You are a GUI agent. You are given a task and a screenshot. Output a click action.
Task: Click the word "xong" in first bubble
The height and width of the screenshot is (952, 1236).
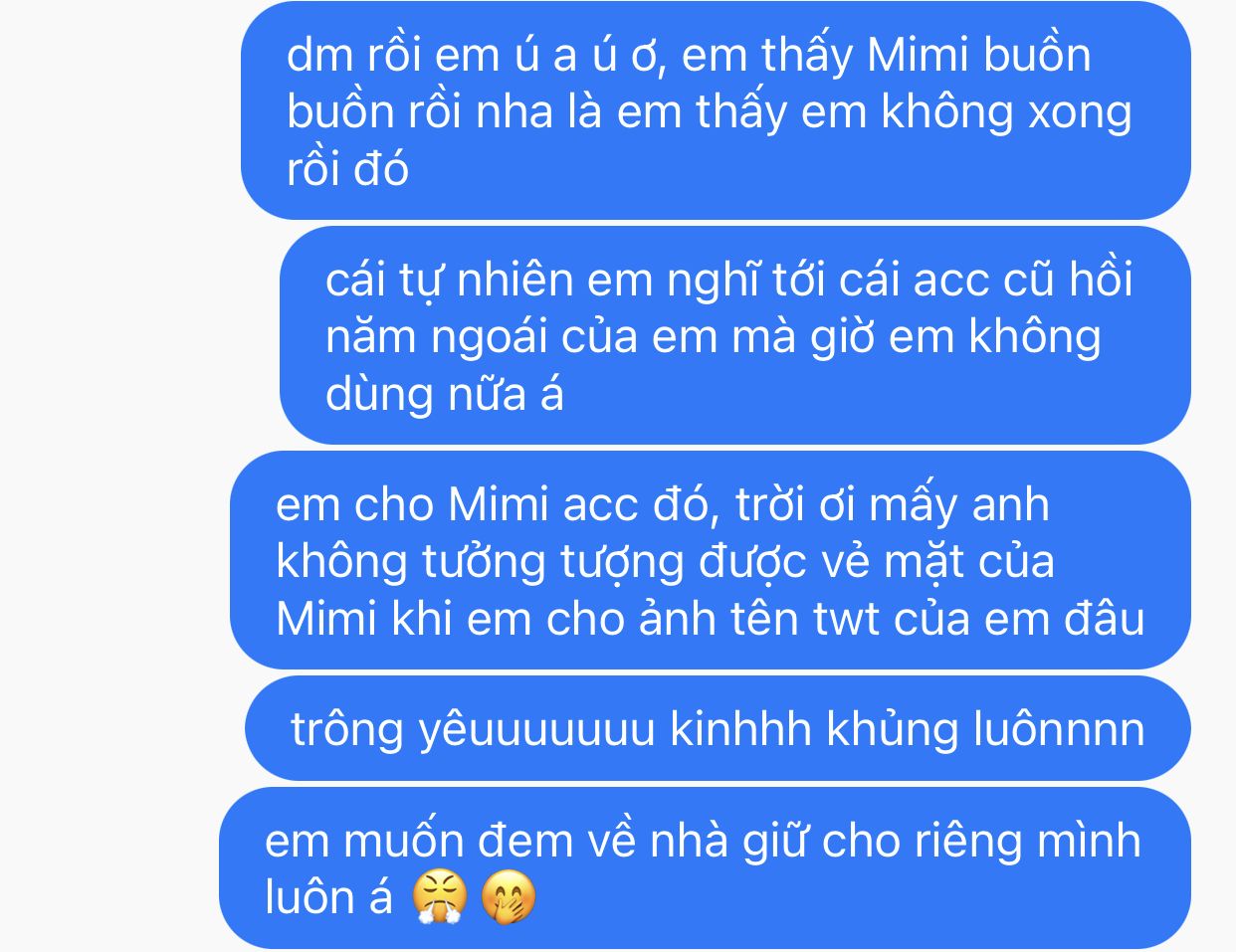1080,112
